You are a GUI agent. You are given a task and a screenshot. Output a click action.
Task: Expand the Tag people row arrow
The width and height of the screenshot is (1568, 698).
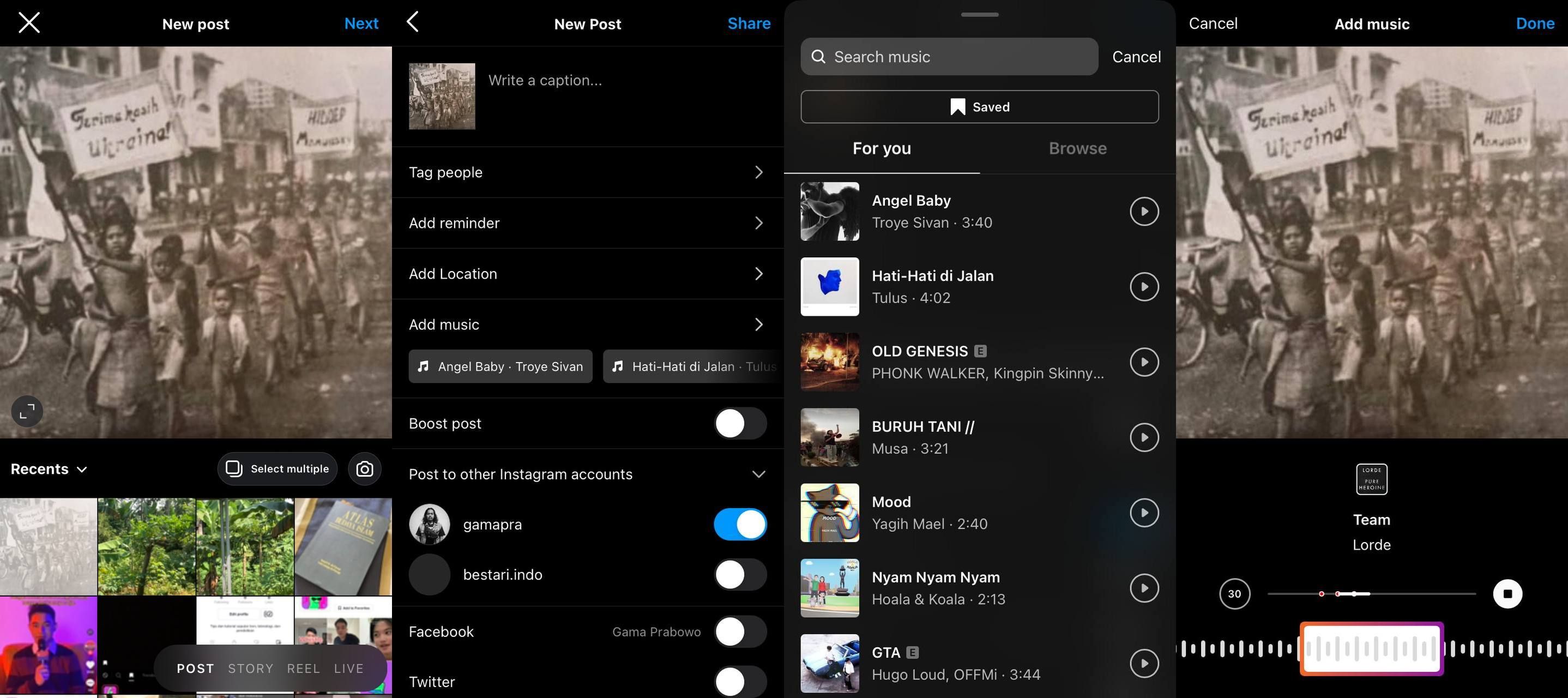[759, 172]
